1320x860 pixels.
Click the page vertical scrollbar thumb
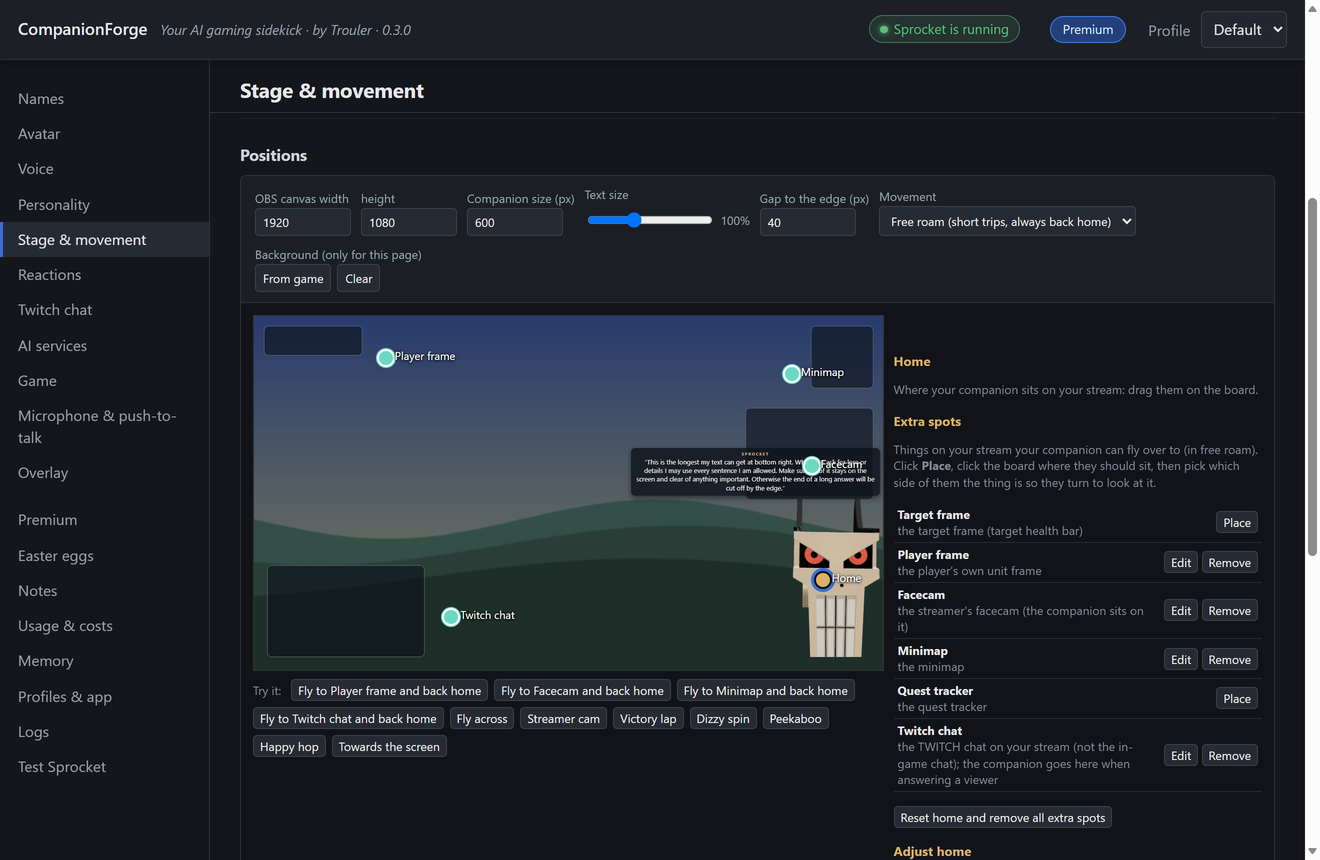point(1312,376)
